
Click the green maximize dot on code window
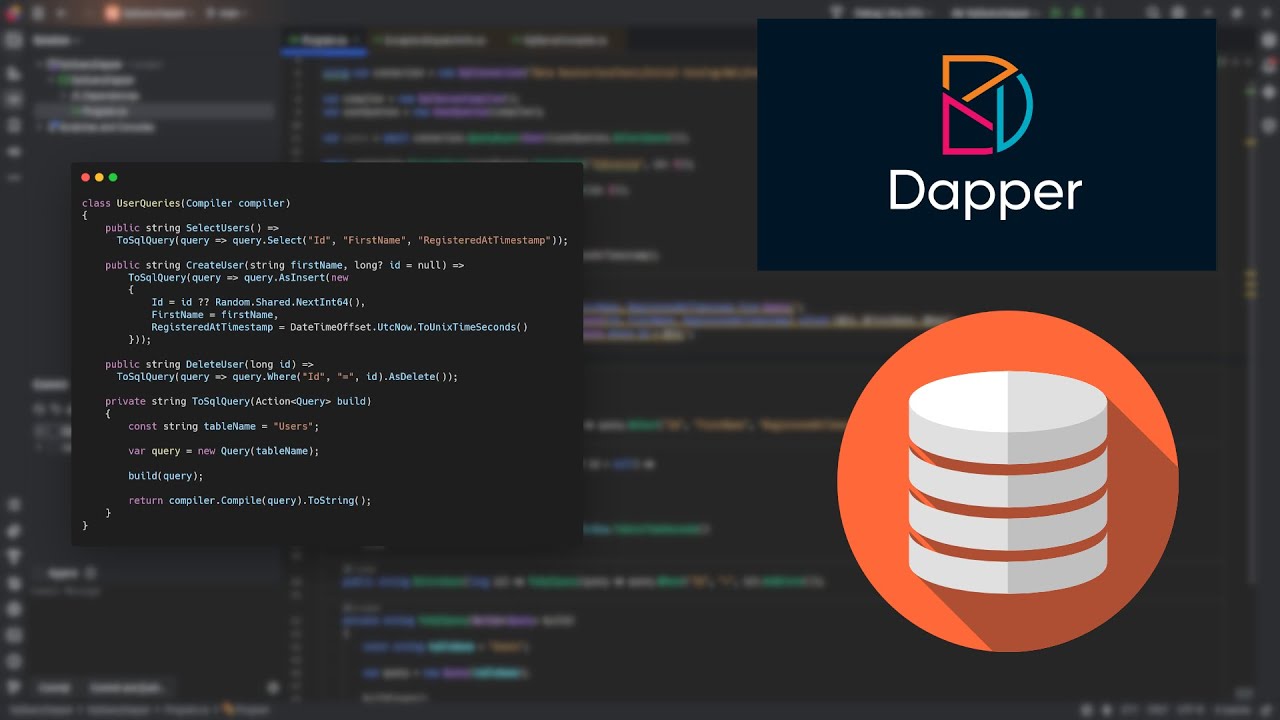tap(113, 177)
